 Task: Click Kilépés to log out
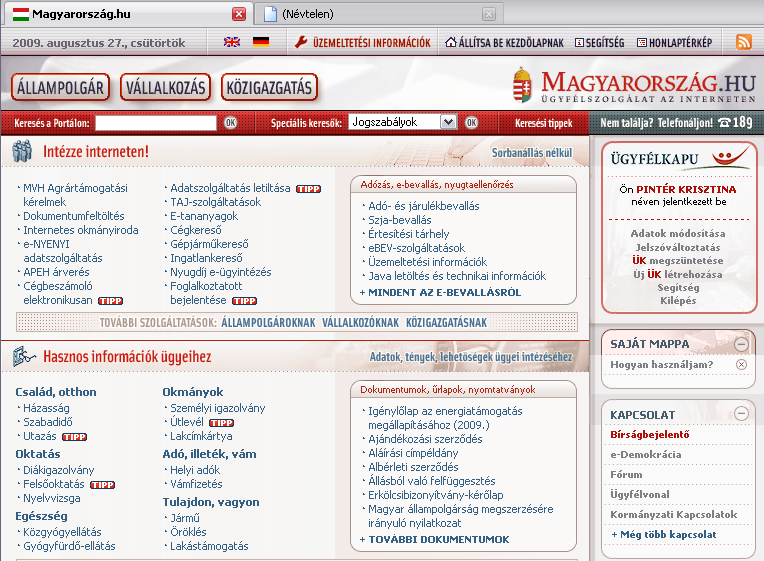coord(678,301)
